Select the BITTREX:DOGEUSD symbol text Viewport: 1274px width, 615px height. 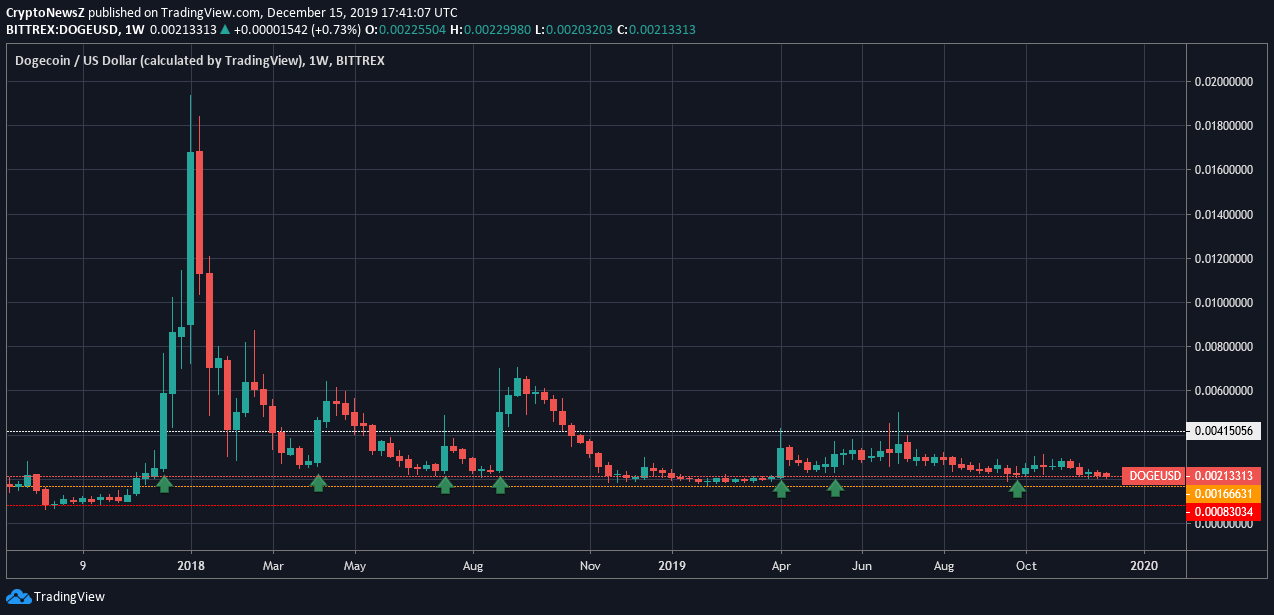pyautogui.click(x=61, y=30)
